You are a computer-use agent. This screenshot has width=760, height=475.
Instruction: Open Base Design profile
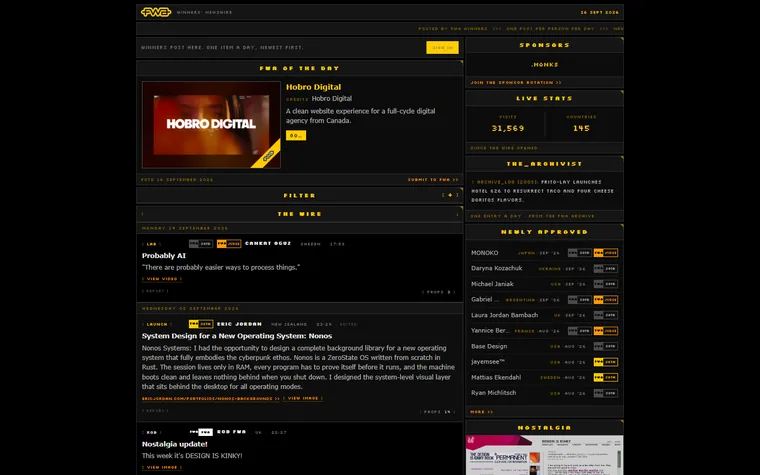[489, 347]
